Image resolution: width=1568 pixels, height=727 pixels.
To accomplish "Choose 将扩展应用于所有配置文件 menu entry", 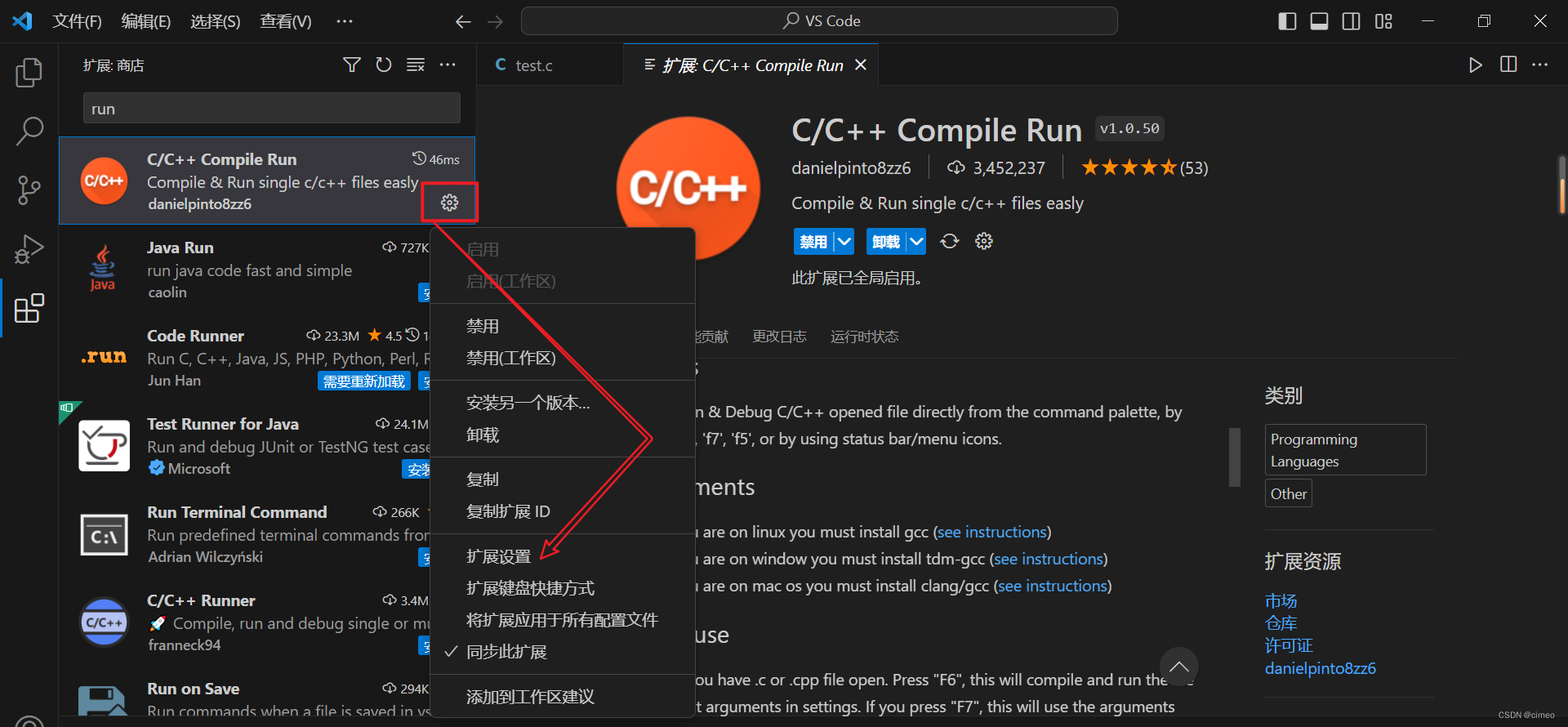I will click(562, 620).
